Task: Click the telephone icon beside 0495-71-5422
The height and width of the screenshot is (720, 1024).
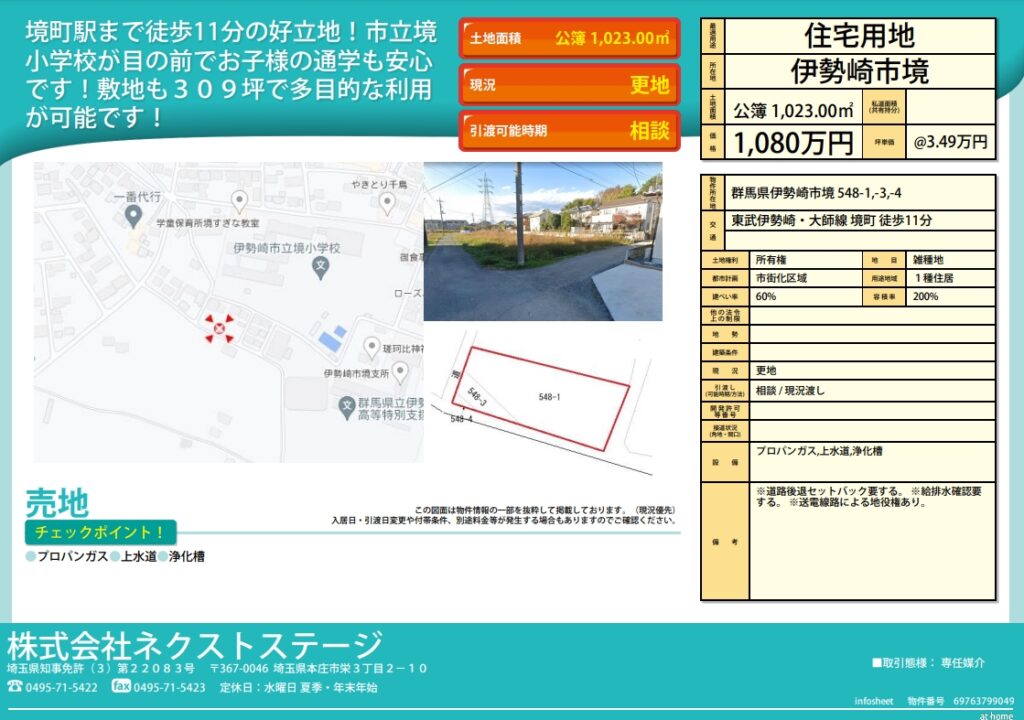Action: 15,687
